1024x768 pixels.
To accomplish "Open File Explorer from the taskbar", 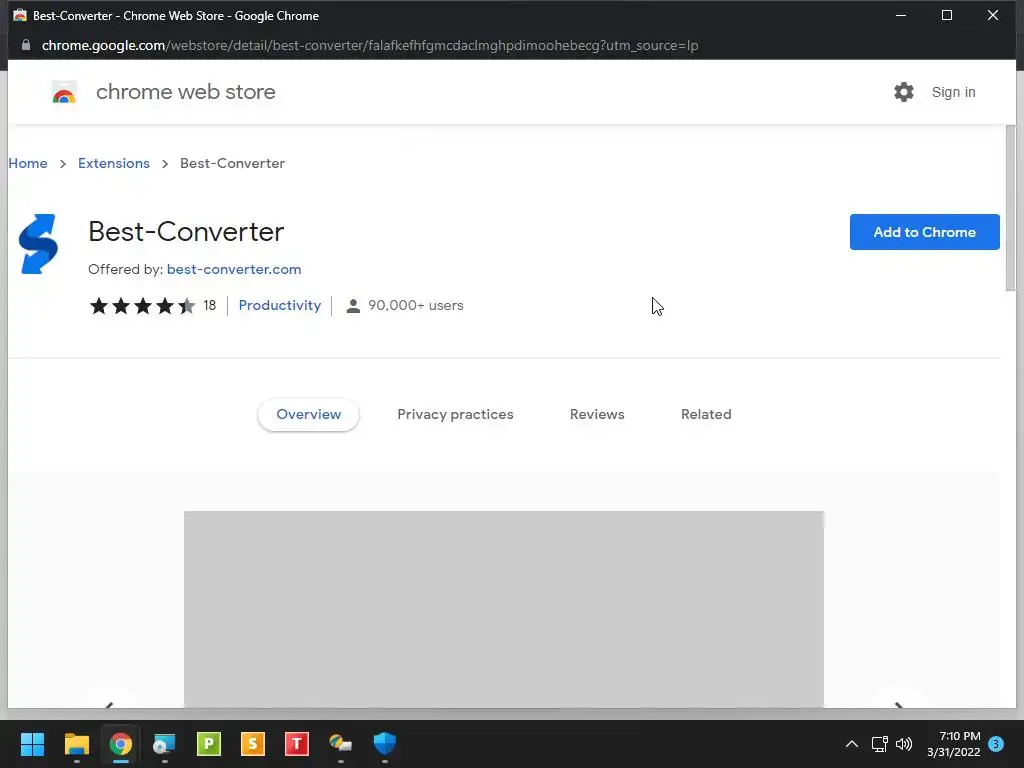I will (76, 744).
